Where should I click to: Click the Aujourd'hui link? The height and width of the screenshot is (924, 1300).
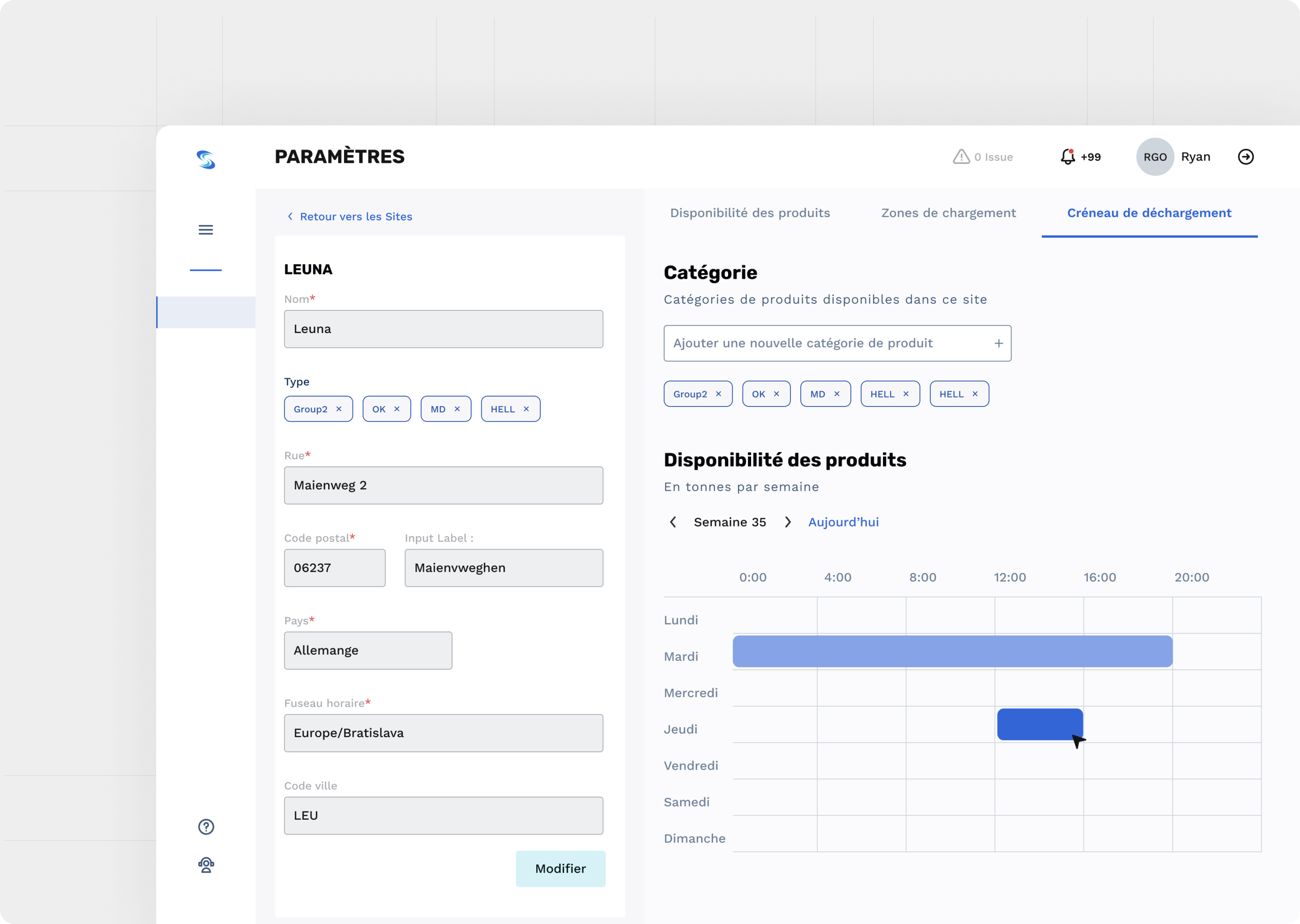coord(844,522)
